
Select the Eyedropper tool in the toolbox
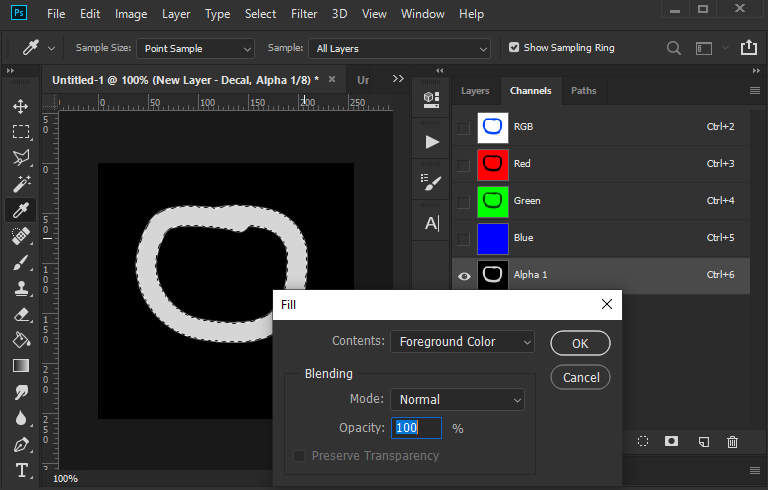[21, 210]
